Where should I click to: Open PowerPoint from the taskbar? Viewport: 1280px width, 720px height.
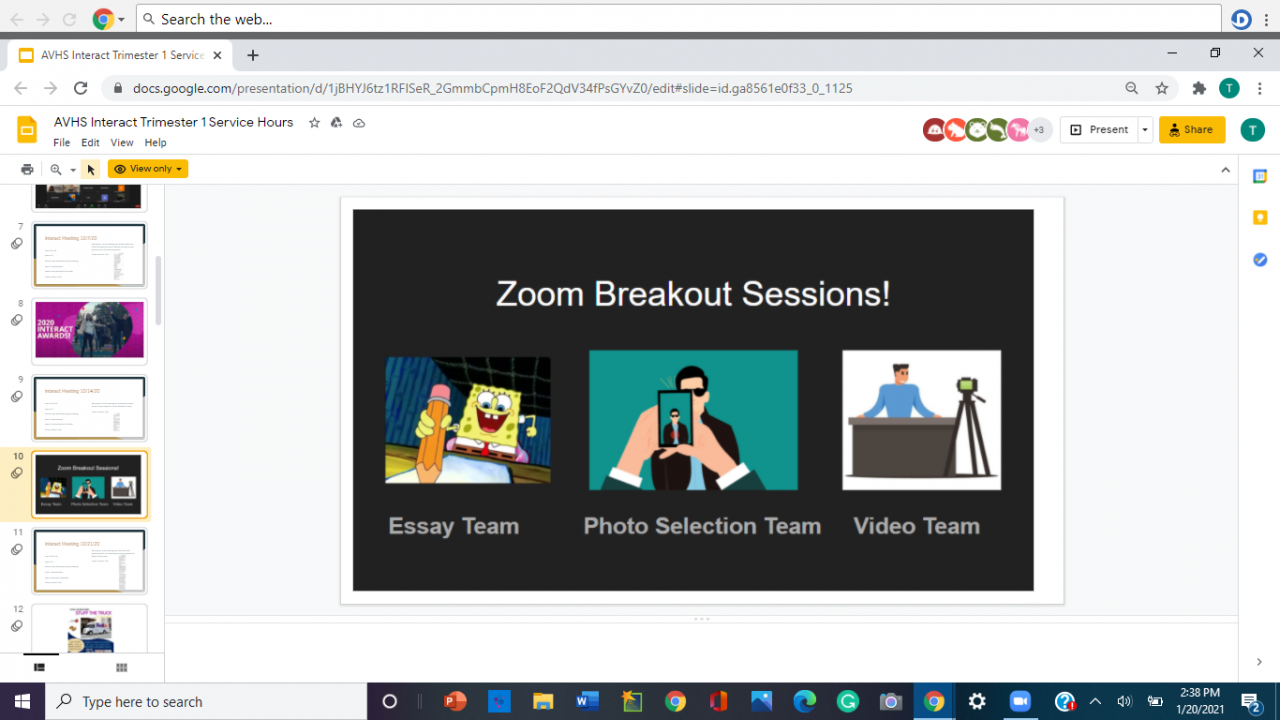pyautogui.click(x=455, y=701)
